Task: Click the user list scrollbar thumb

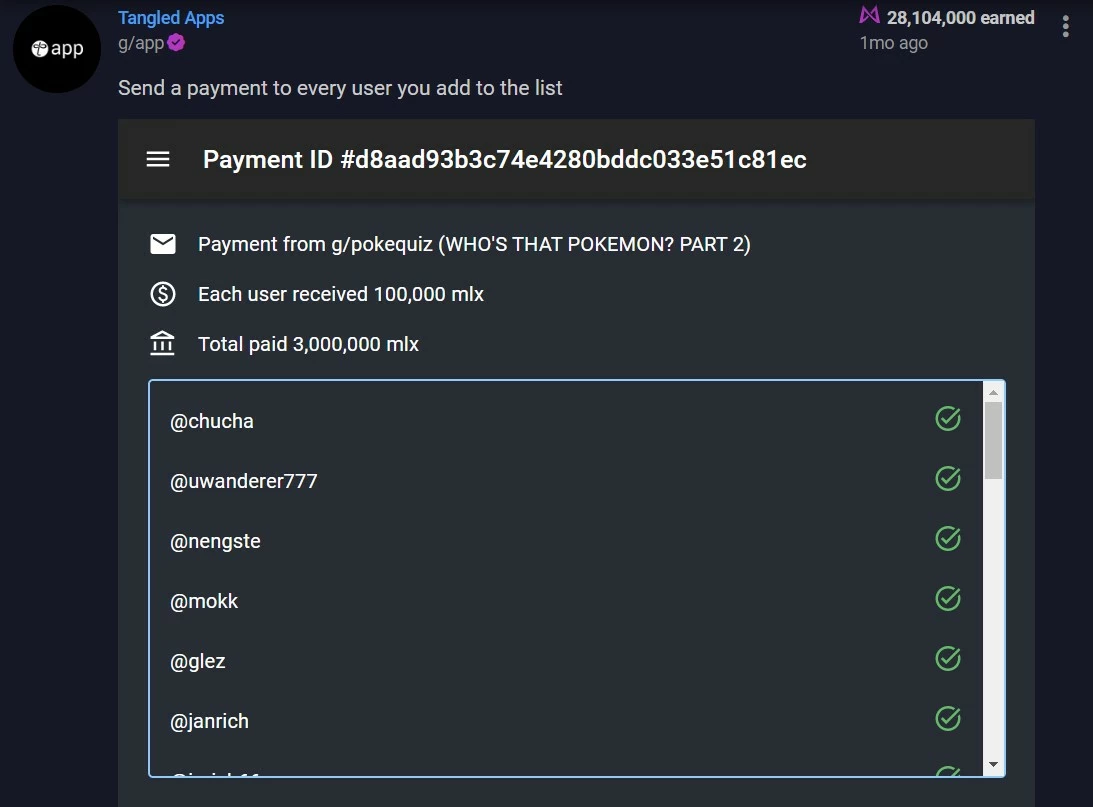Action: (x=993, y=440)
